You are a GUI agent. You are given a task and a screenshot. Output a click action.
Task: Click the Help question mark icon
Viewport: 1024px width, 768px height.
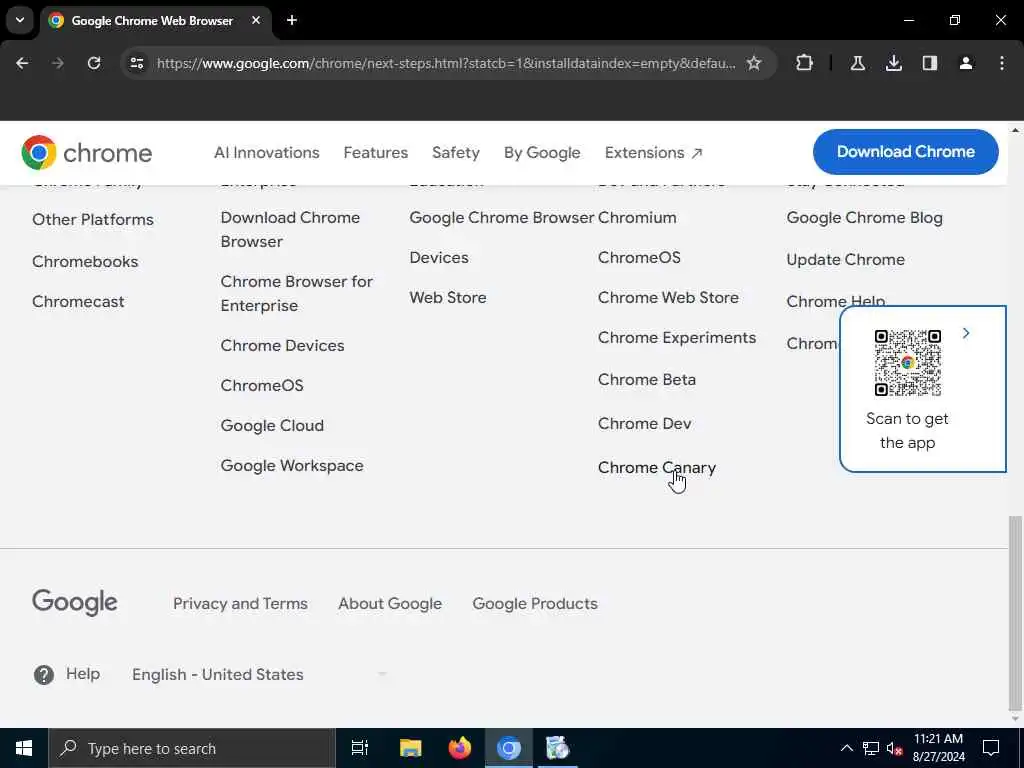coord(44,675)
